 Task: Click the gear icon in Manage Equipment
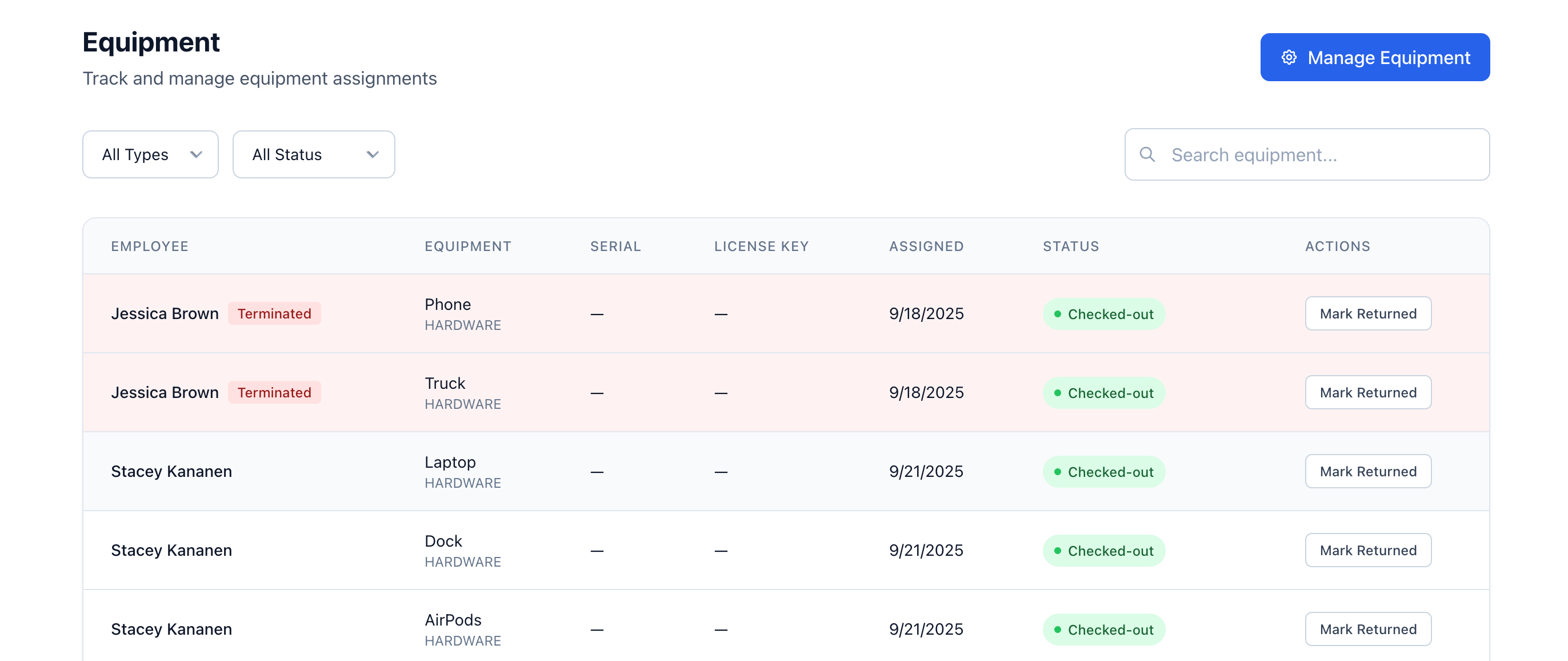pyautogui.click(x=1289, y=57)
